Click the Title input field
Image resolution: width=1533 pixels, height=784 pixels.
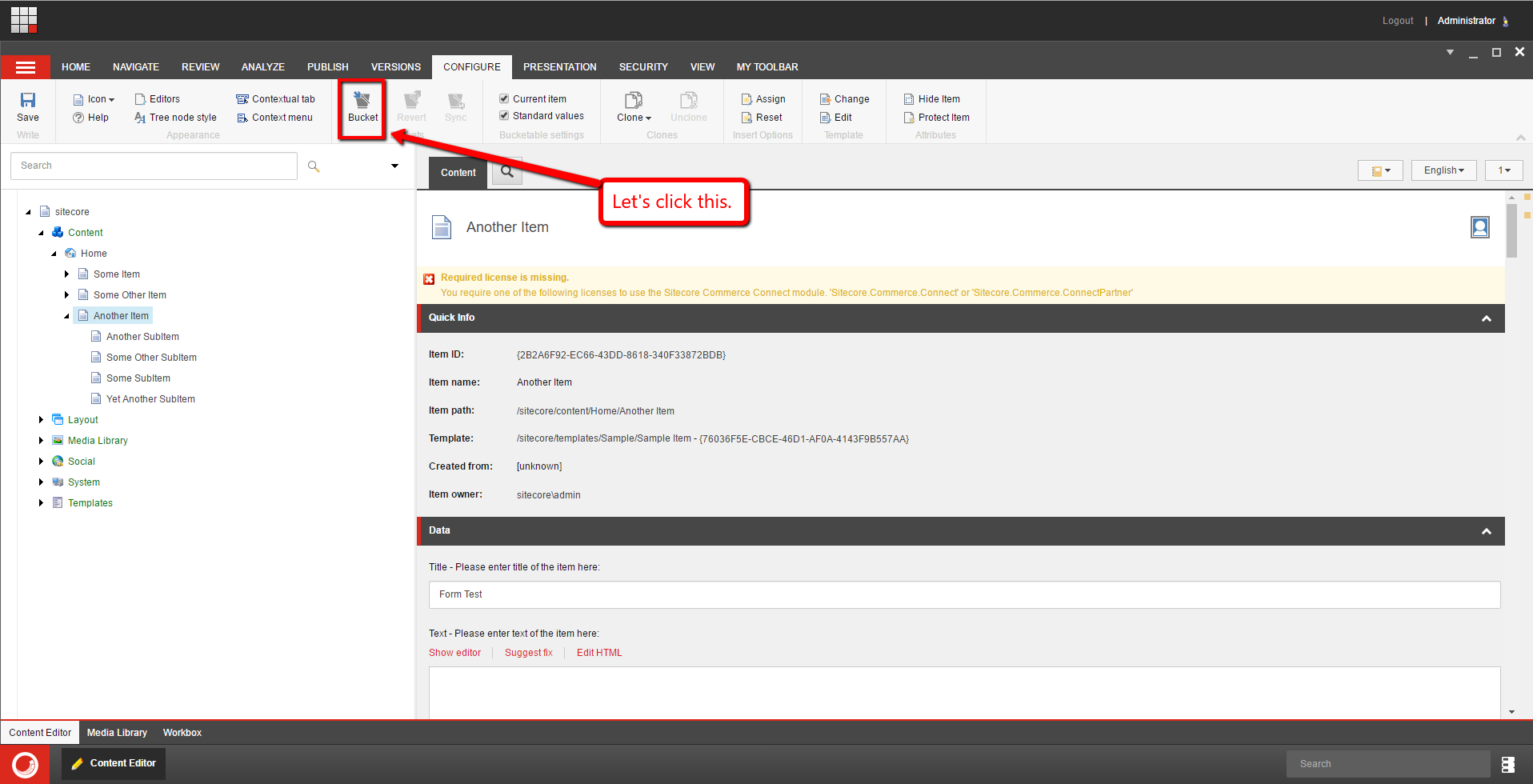(963, 594)
